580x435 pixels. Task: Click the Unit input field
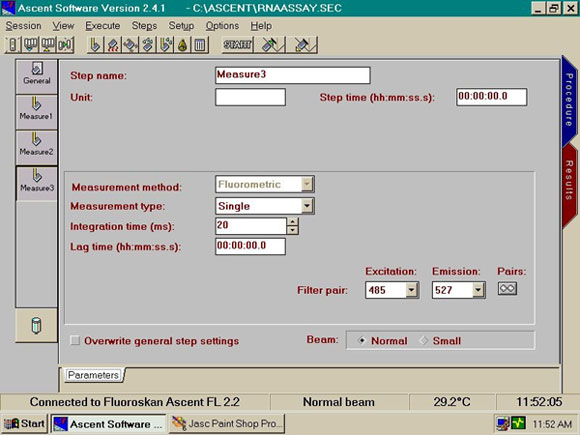click(x=250, y=97)
